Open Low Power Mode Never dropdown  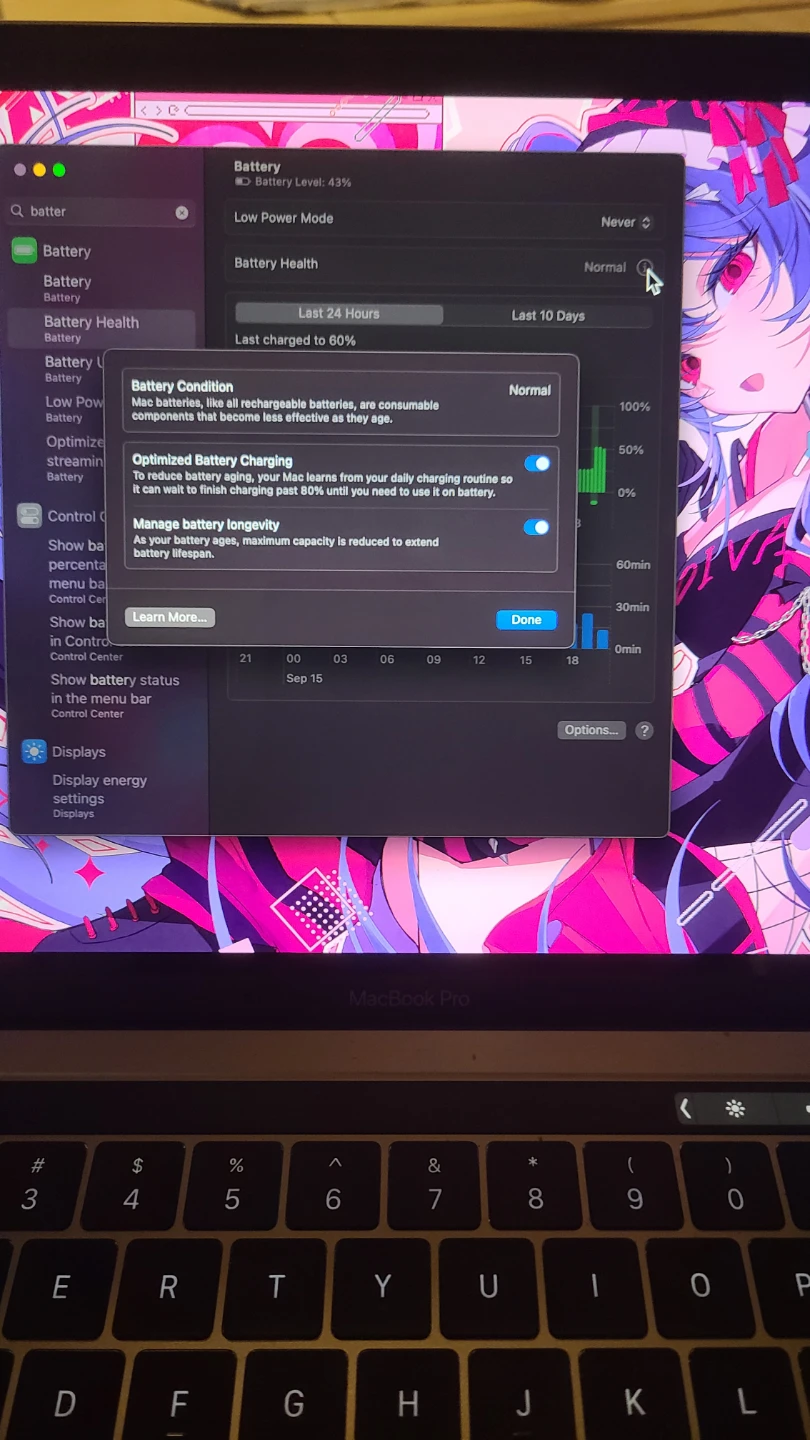click(x=626, y=222)
